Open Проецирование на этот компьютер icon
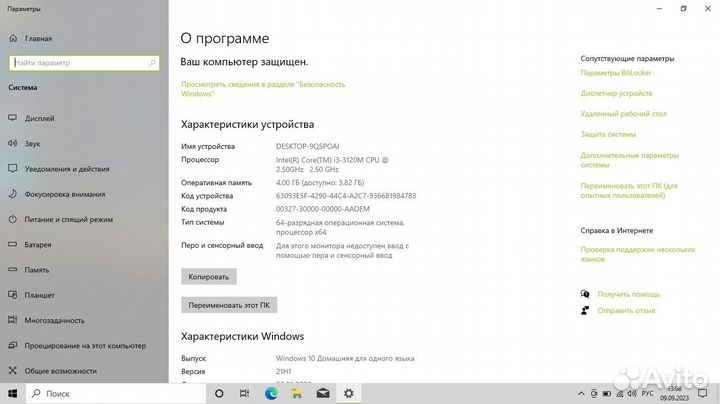The width and height of the screenshot is (720, 404). 13,345
